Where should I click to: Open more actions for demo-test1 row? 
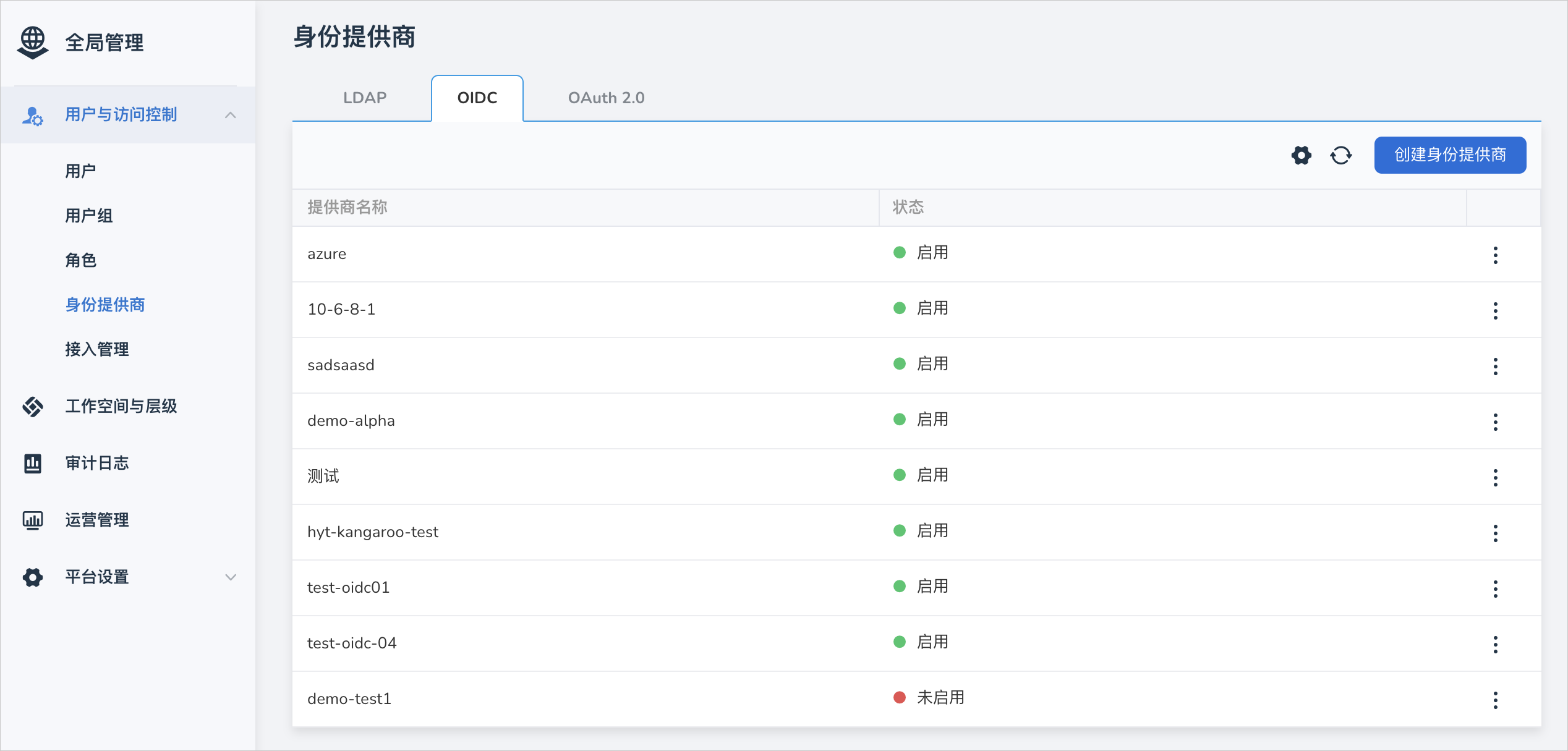[1496, 700]
